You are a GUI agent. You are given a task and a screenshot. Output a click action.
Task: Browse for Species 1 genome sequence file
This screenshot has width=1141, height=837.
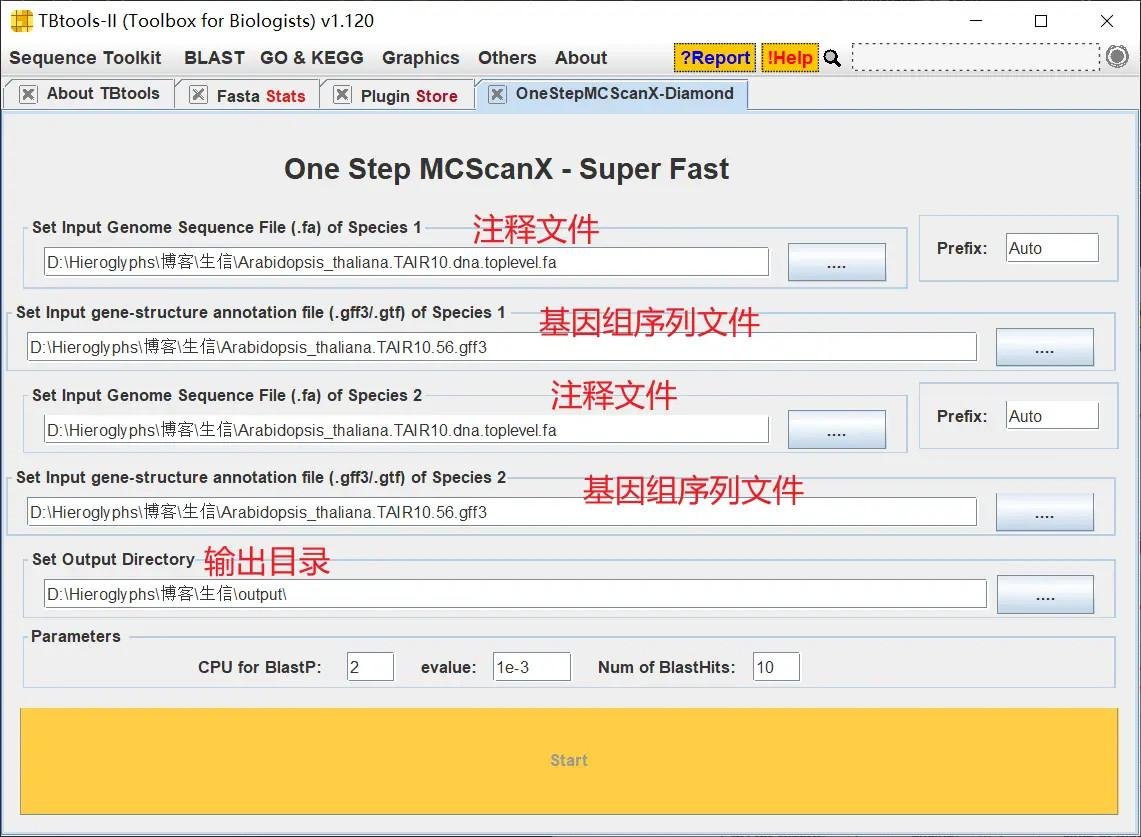837,262
